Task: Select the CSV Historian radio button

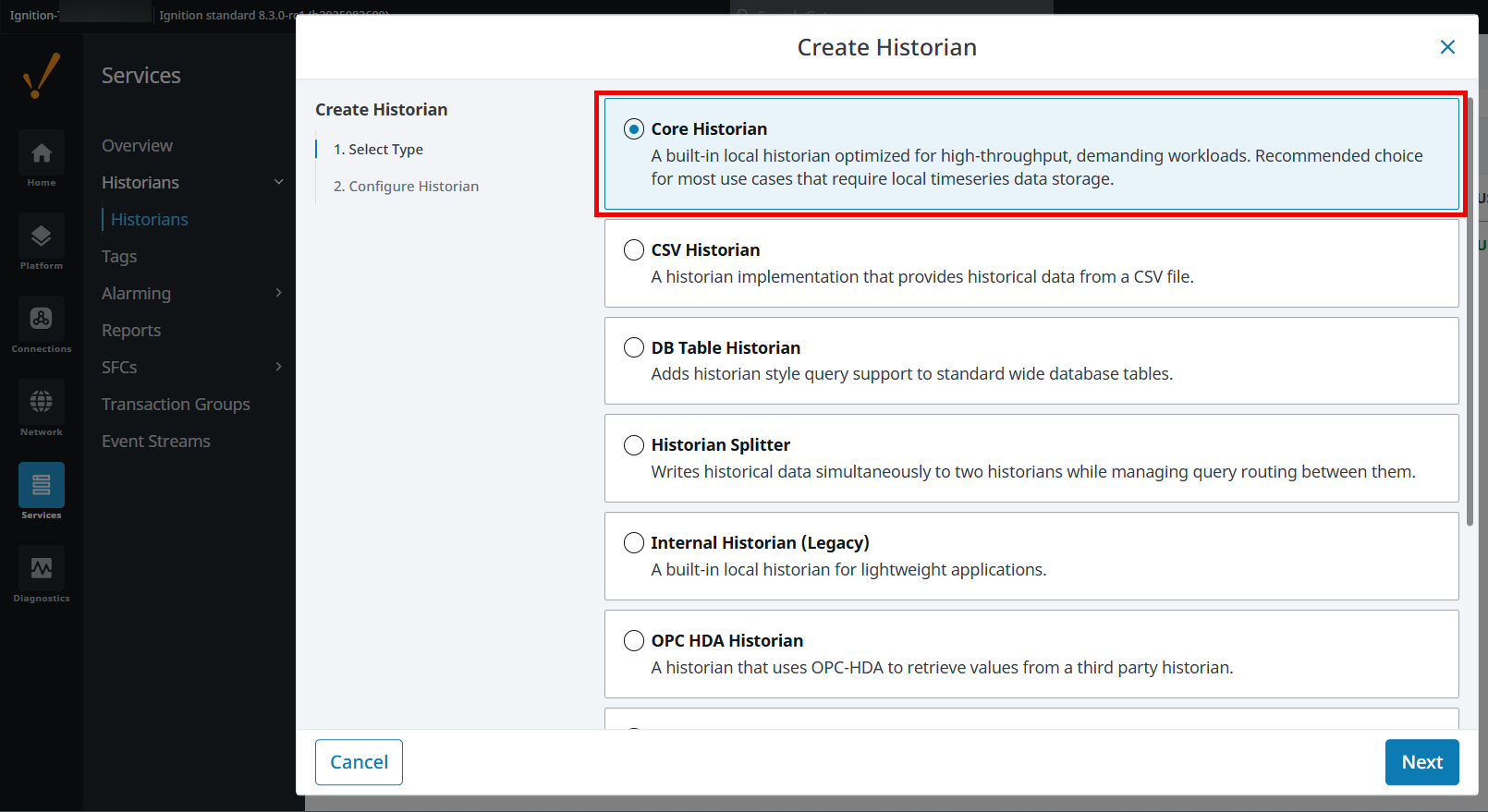Action: (634, 250)
